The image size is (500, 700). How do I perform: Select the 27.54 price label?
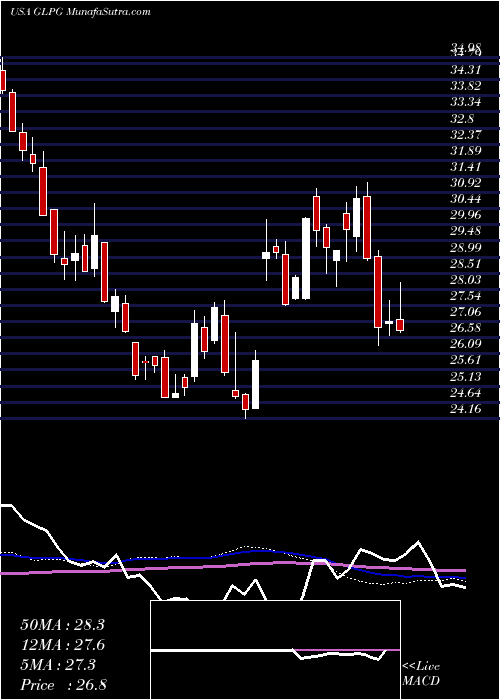[x=466, y=295]
